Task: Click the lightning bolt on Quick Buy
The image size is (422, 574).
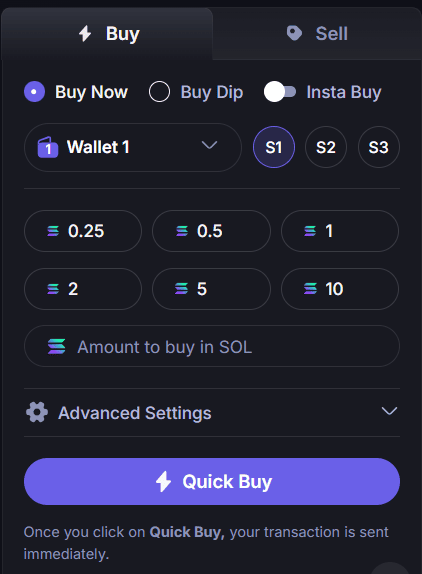Action: pos(163,481)
